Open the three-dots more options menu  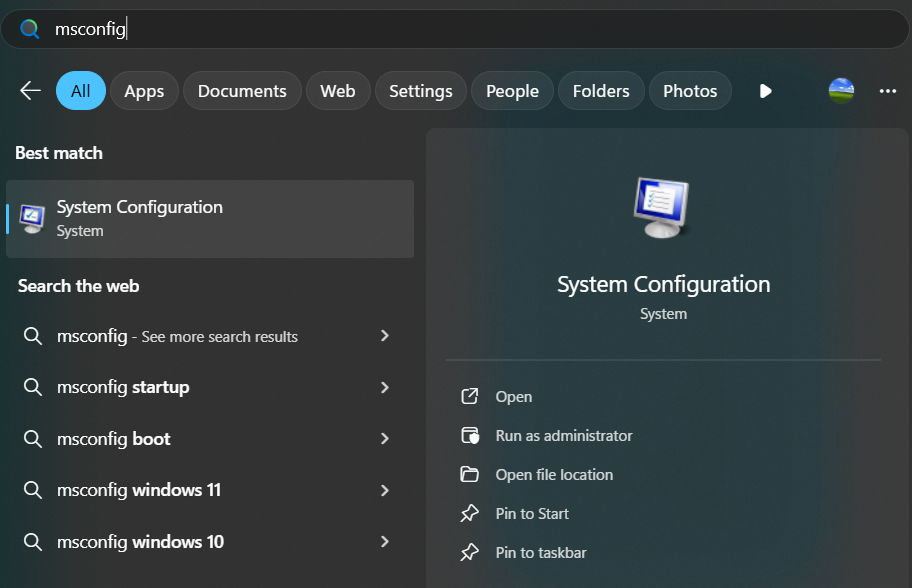coord(887,91)
